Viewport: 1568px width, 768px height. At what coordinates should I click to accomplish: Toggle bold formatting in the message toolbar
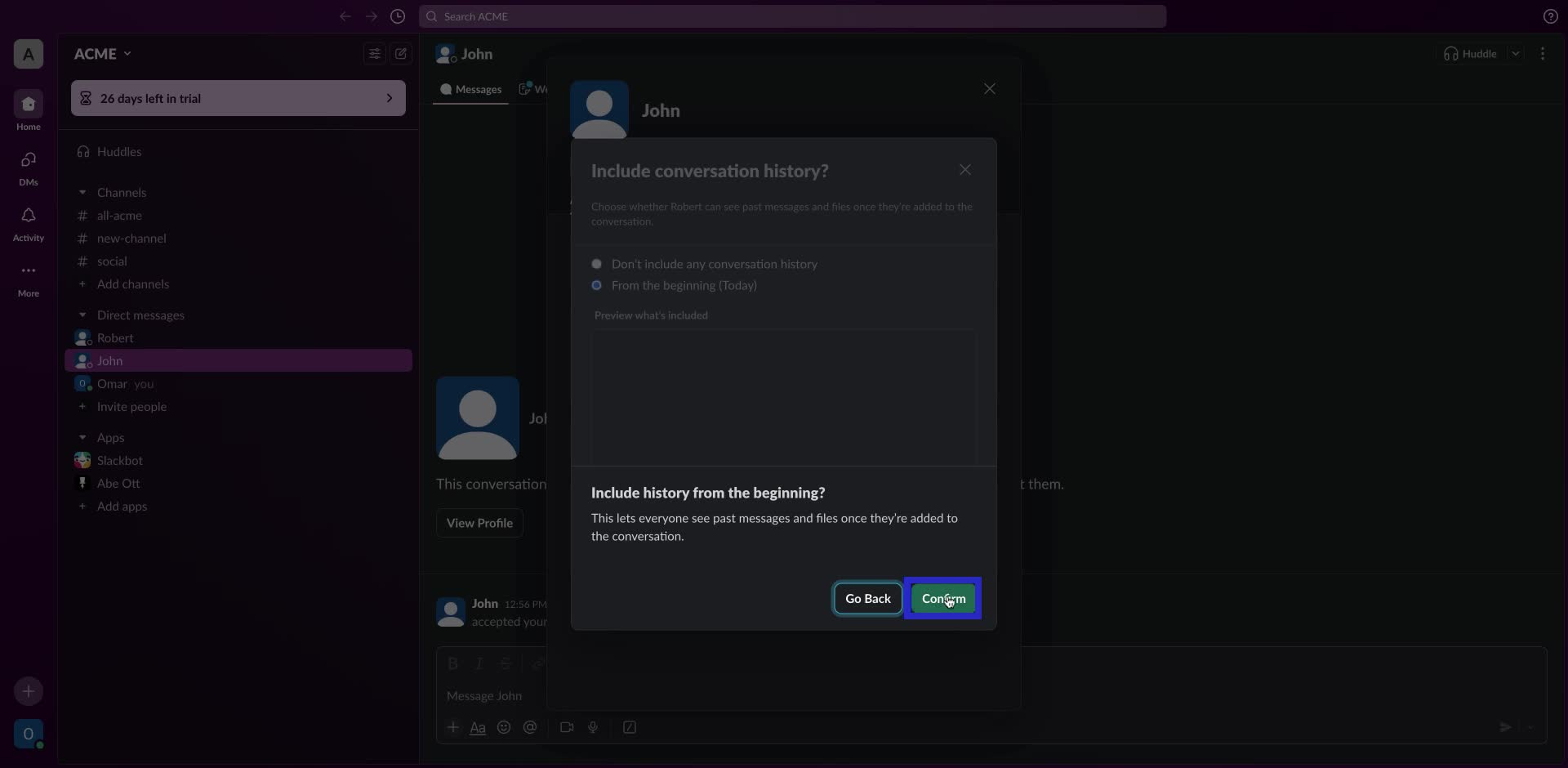coord(454,663)
